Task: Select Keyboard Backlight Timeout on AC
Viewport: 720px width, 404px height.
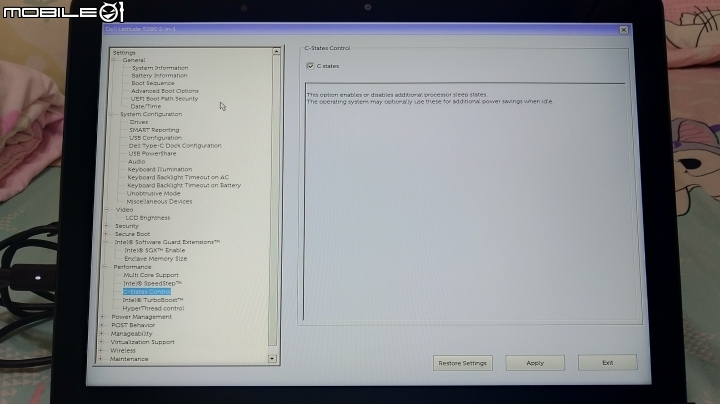Action: [x=178, y=177]
